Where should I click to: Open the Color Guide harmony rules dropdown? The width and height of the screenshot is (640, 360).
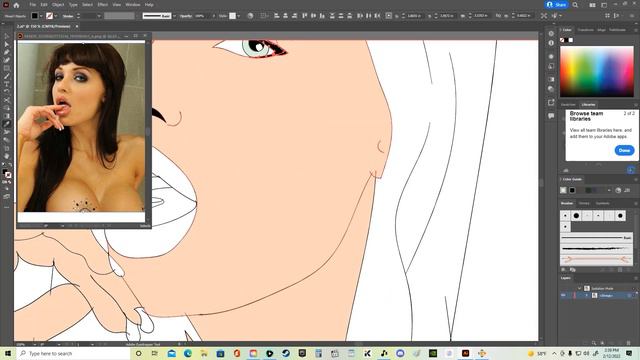tap(609, 190)
